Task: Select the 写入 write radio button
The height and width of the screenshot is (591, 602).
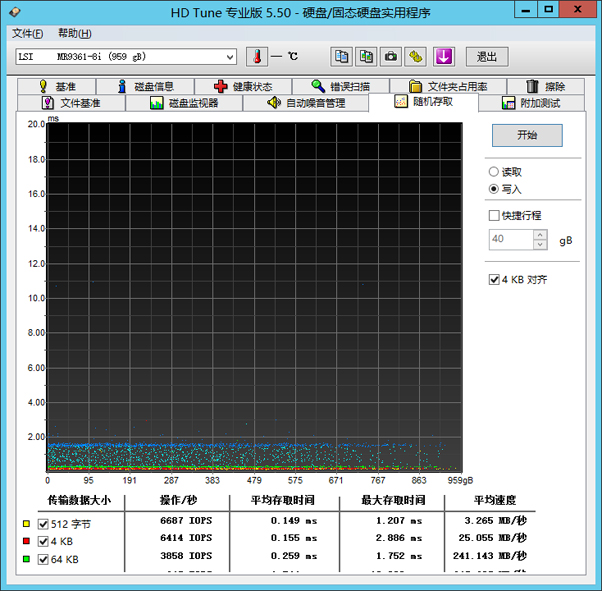Action: click(505, 189)
